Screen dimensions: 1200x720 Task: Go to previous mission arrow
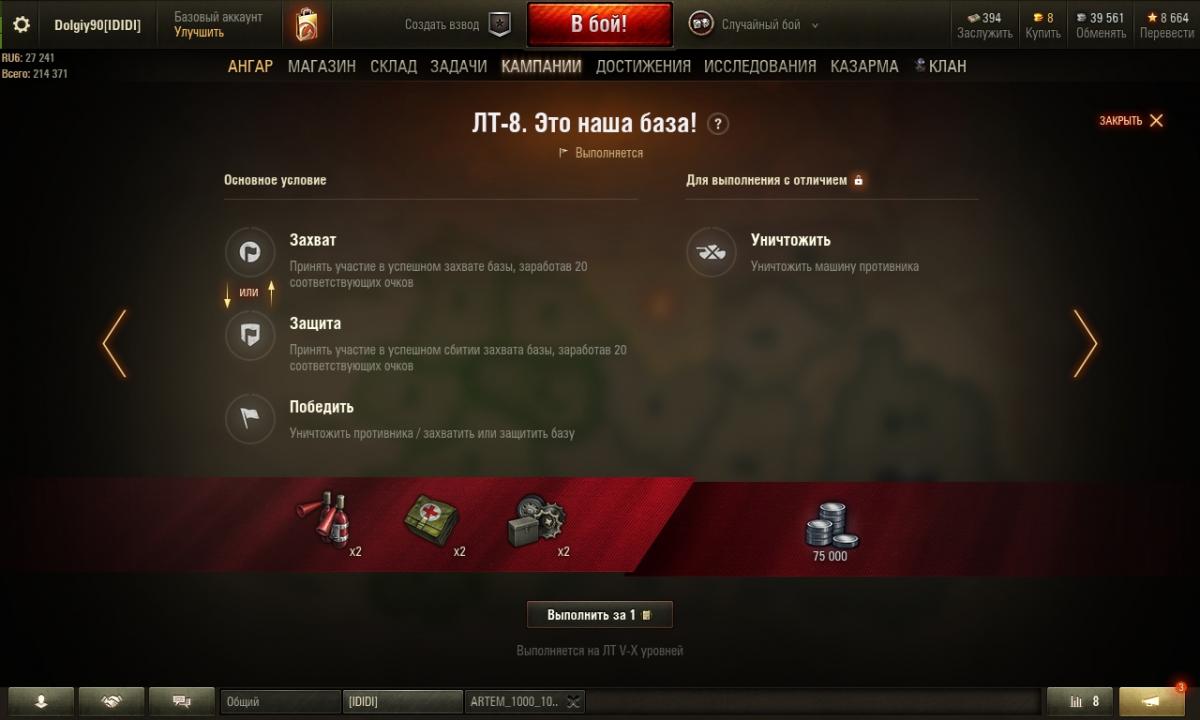coord(114,343)
